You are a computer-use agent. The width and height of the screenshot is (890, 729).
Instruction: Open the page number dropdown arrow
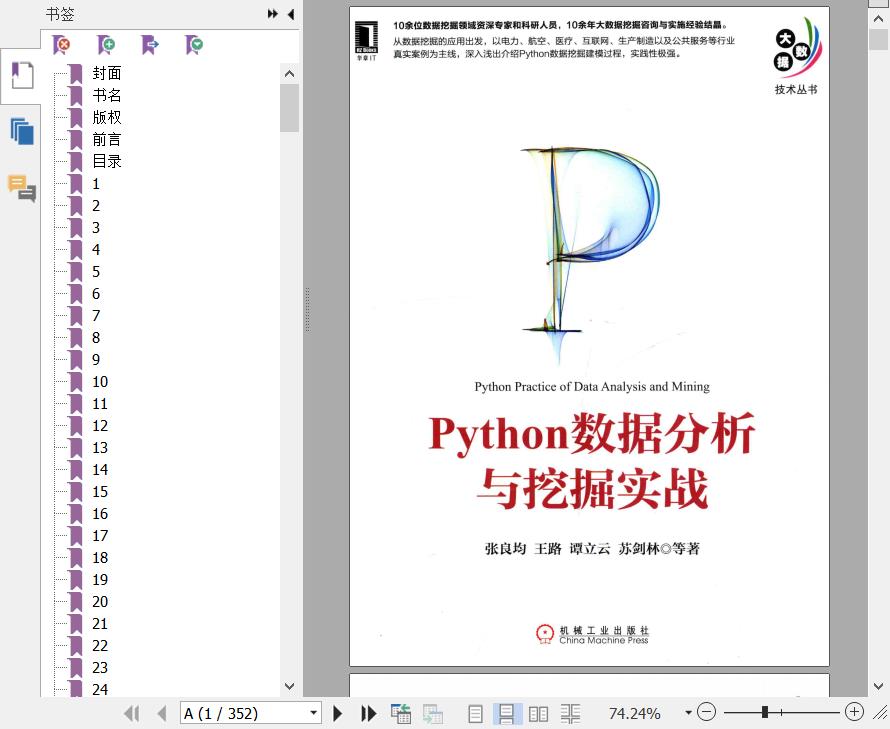point(313,713)
